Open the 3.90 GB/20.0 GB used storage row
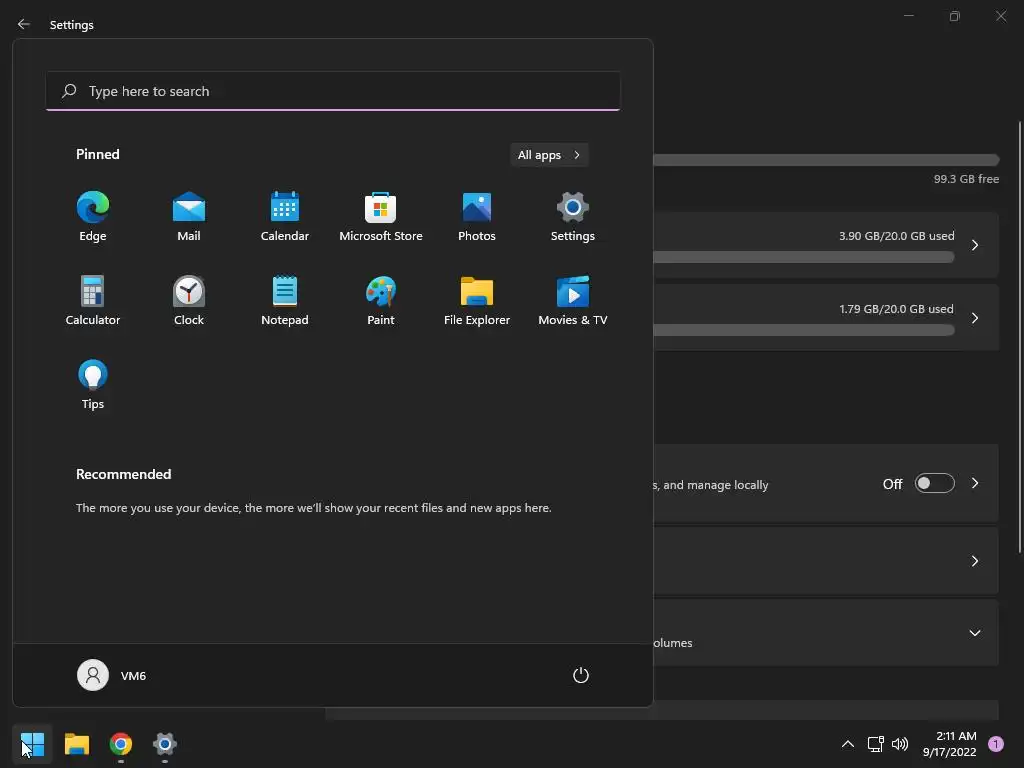Image resolution: width=1024 pixels, height=768 pixels. click(x=825, y=245)
